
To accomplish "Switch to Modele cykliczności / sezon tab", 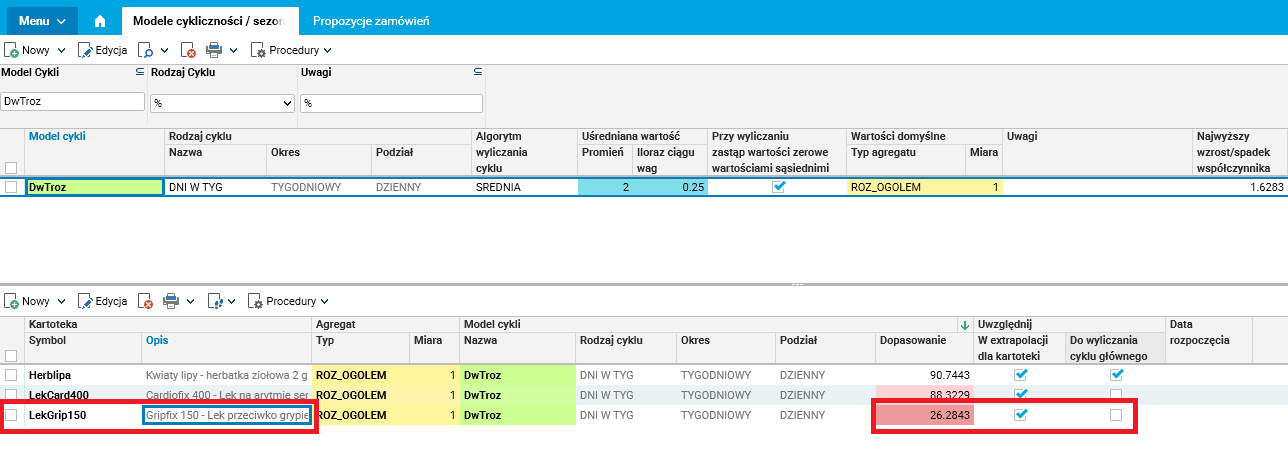I will [x=209, y=21].
